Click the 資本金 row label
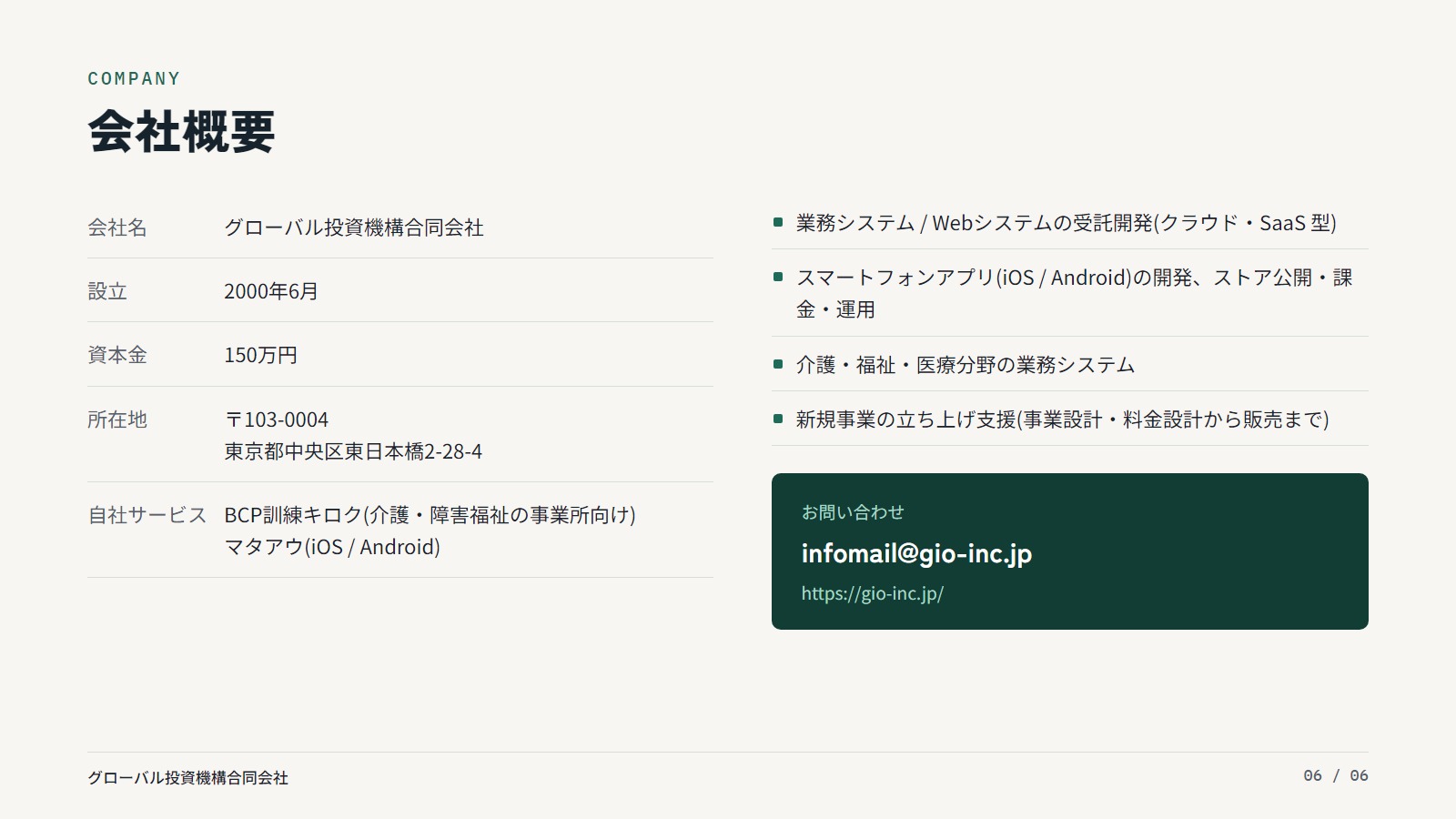 (x=117, y=355)
